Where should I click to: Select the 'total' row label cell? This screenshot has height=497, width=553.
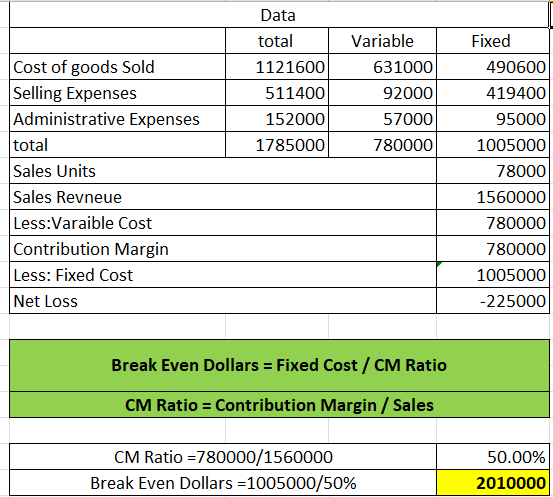pyautogui.click(x=117, y=145)
